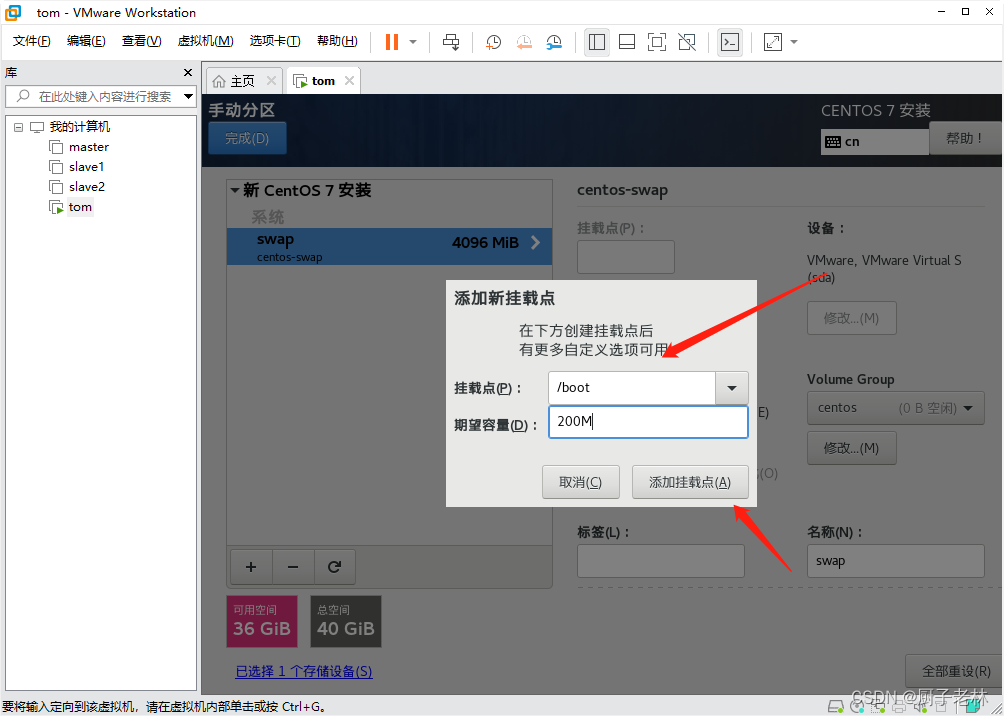Click the Unity mode icon
The height and width of the screenshot is (716, 1004).
click(x=687, y=42)
